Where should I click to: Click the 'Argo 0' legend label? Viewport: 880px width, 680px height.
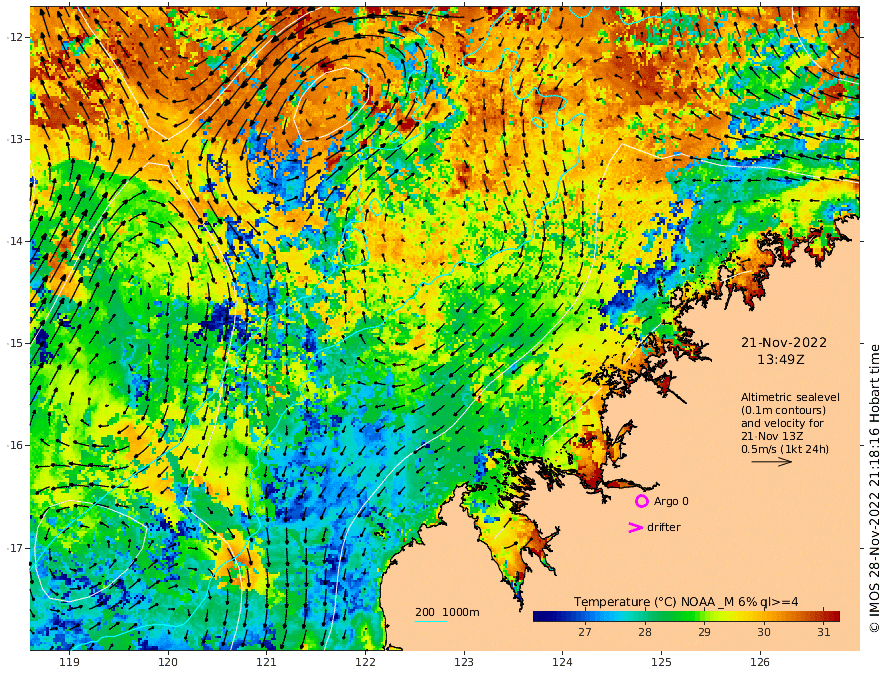pyautogui.click(x=671, y=501)
